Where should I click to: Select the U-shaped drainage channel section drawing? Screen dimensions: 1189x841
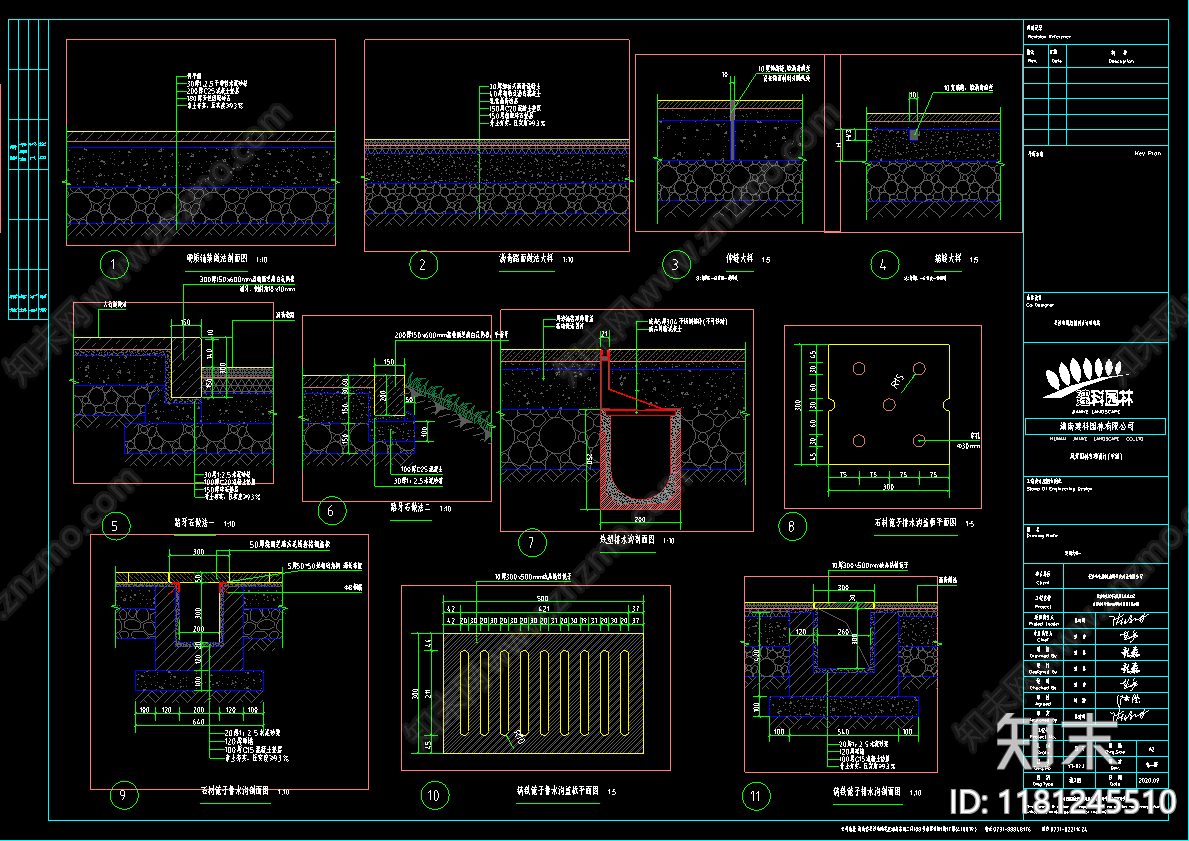[640, 460]
